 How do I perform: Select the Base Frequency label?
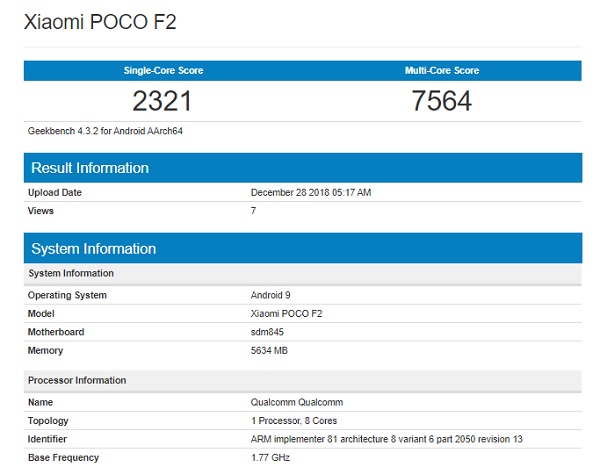click(x=64, y=457)
